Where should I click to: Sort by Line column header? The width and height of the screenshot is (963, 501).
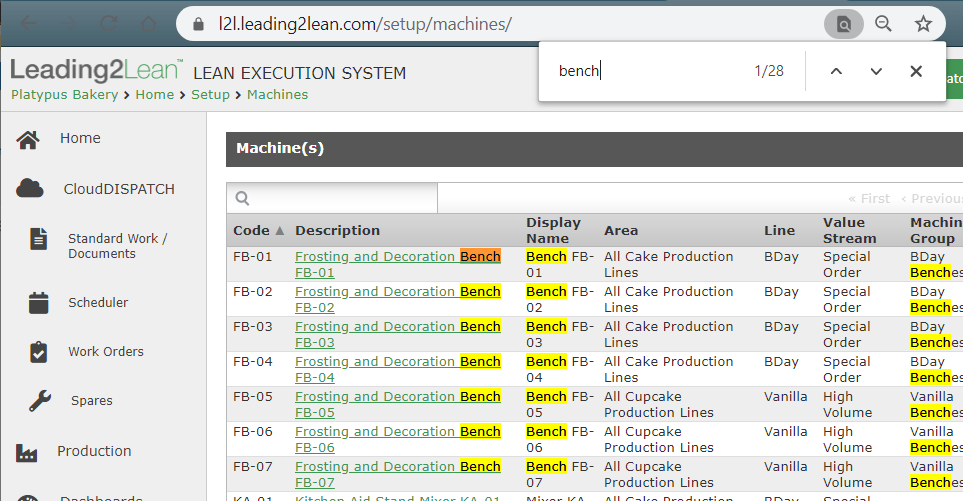click(x=779, y=231)
